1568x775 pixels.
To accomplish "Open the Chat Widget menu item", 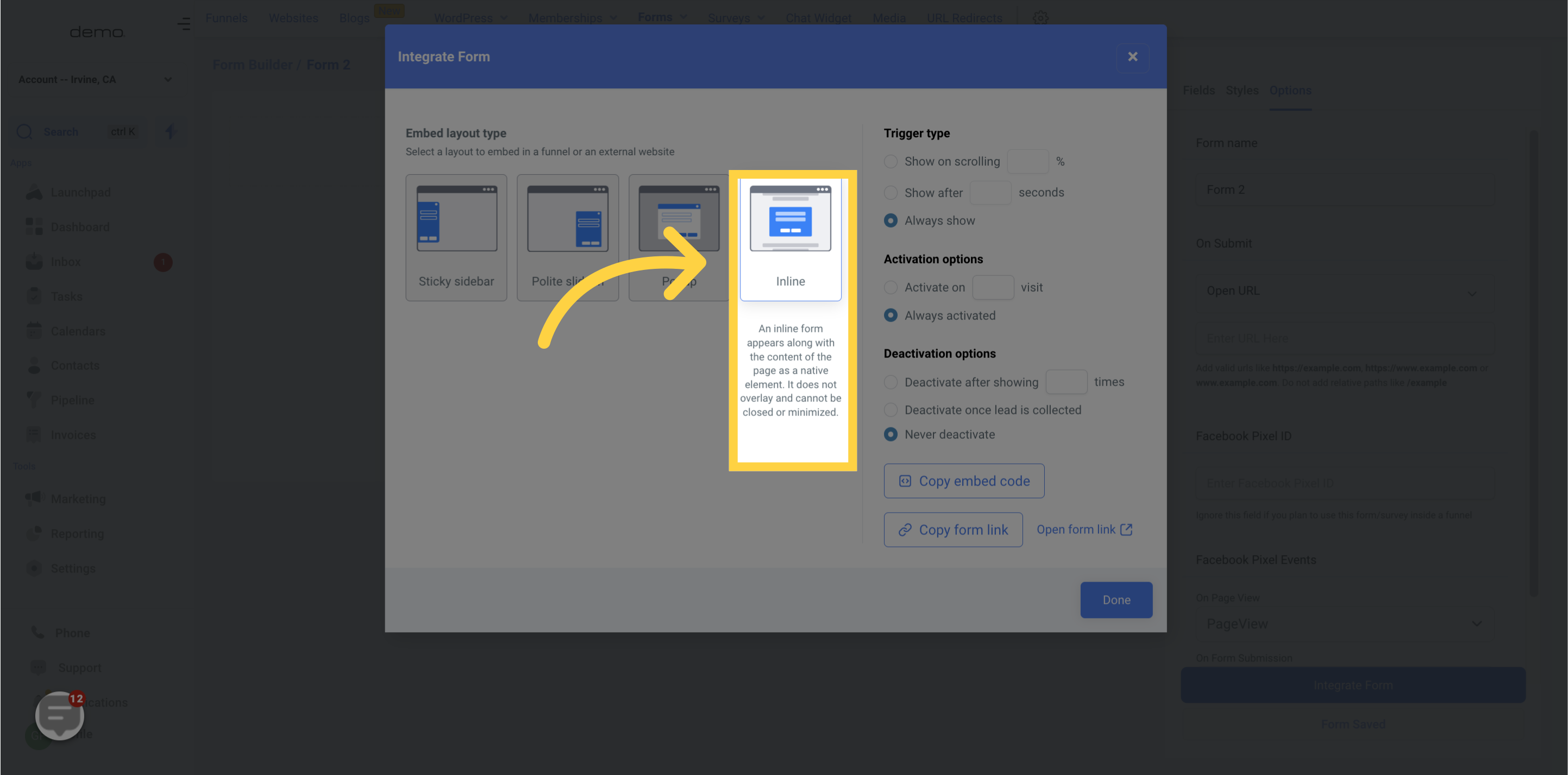I will [818, 17].
